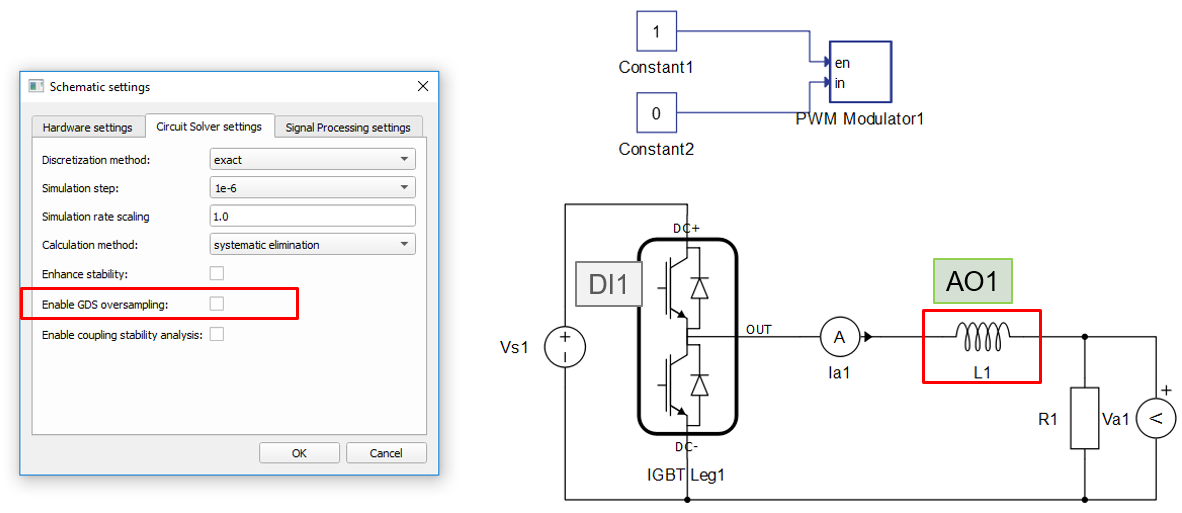This screenshot has height=513, width=1182.
Task: Select the Constant2 block
Action: 656,113
